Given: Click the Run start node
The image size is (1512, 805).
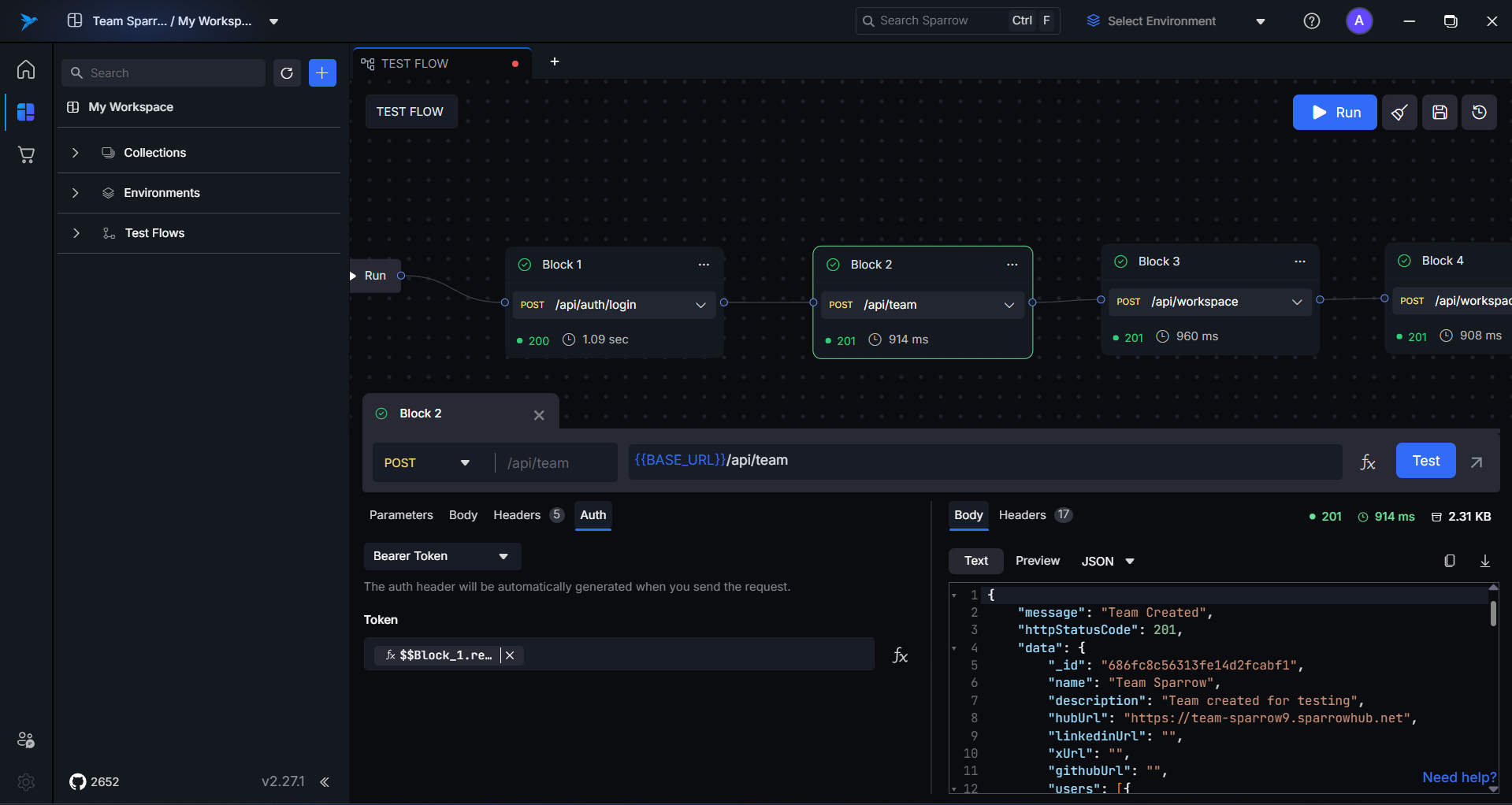Looking at the screenshot, I should click(x=375, y=276).
